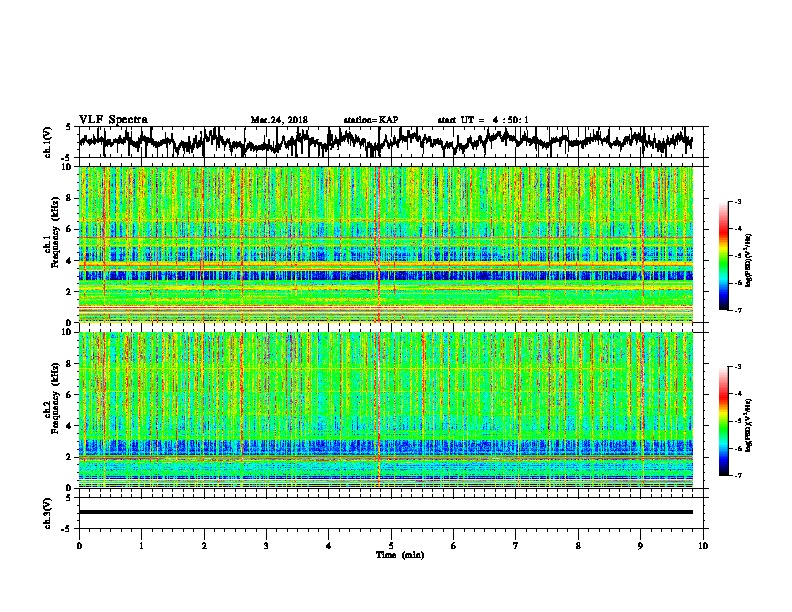Click the ch.1 voltage waveform trace
The height and width of the screenshot is (612, 792).
(x=385, y=142)
